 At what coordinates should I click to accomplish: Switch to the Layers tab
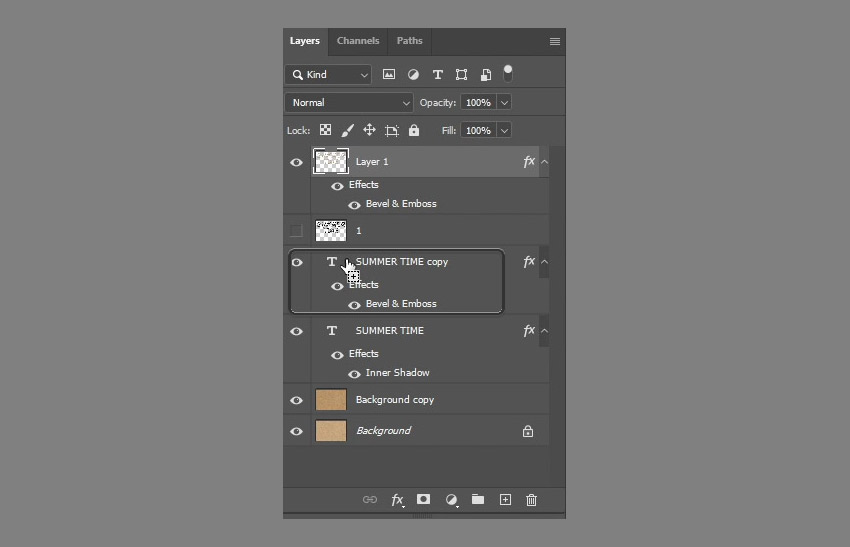pos(305,41)
